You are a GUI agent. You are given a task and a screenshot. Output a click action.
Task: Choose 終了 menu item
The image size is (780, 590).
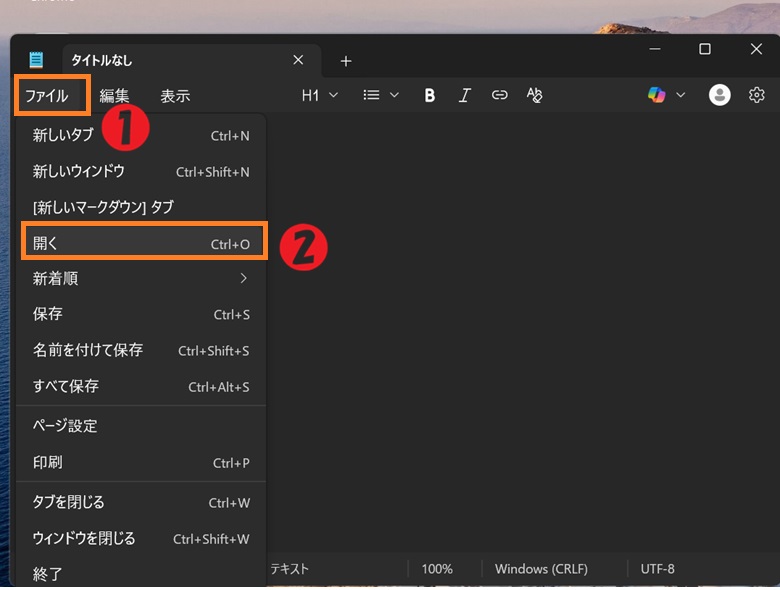point(141,574)
